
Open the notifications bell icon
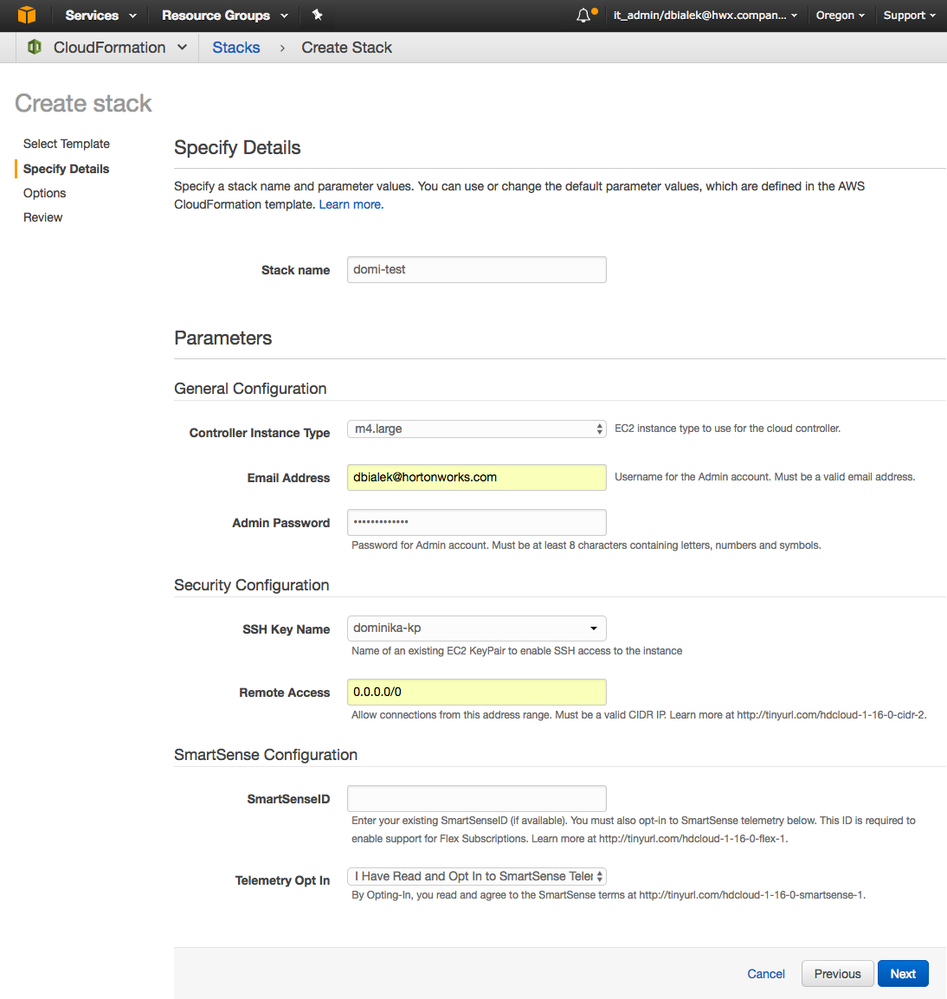584,16
